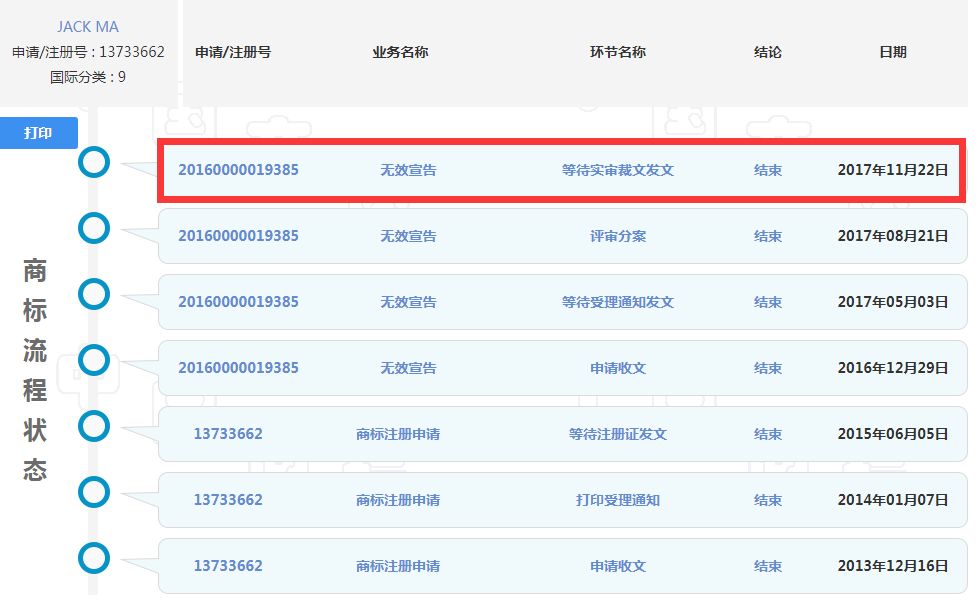Select timeline circle for 2015年06月05日 row
The image size is (976, 602).
[x=94, y=426]
